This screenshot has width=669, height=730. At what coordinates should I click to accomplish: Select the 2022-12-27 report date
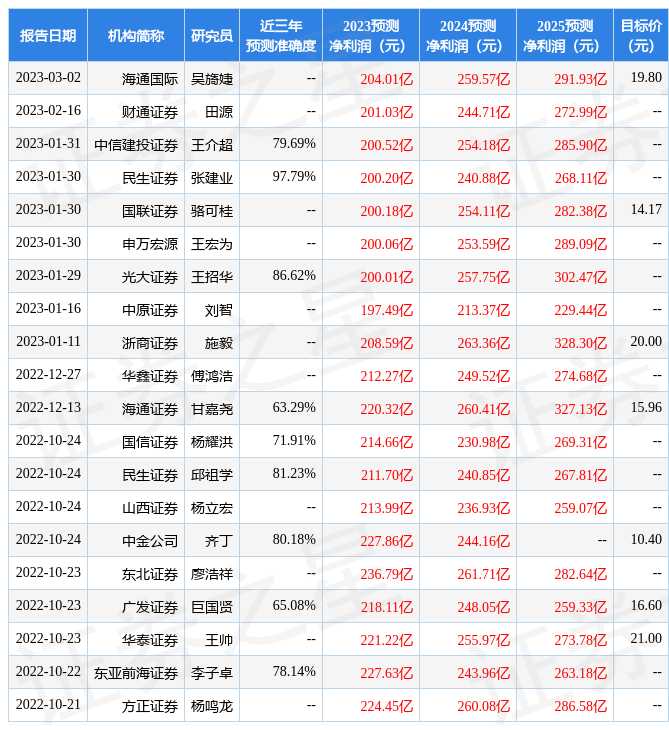(x=48, y=375)
